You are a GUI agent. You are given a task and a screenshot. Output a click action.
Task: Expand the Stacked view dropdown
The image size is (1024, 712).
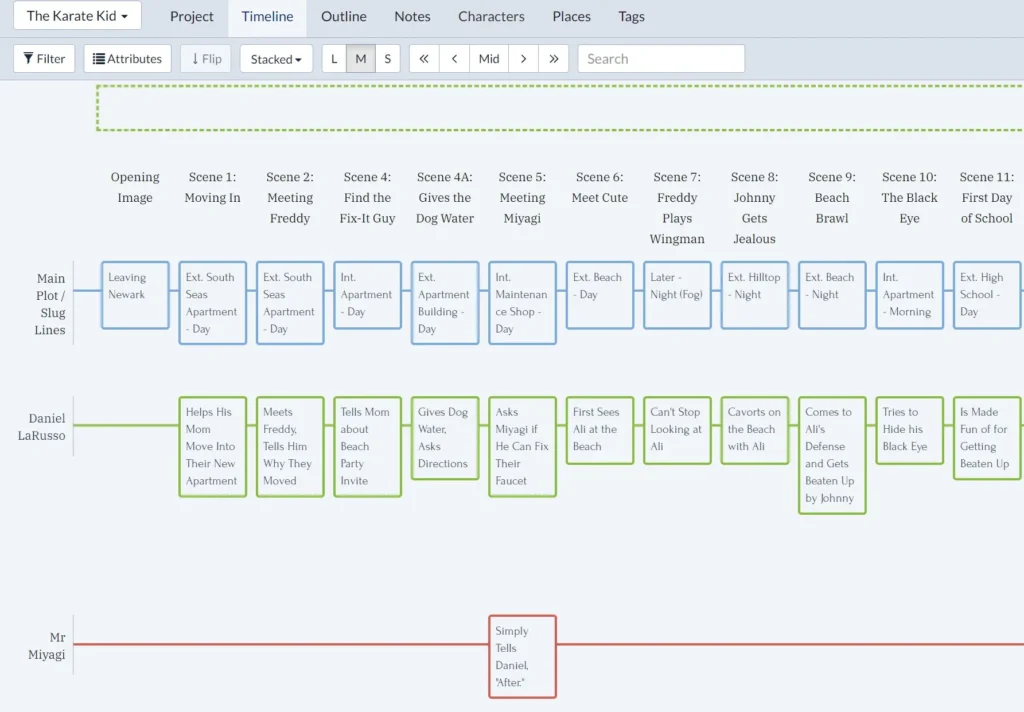[276, 59]
